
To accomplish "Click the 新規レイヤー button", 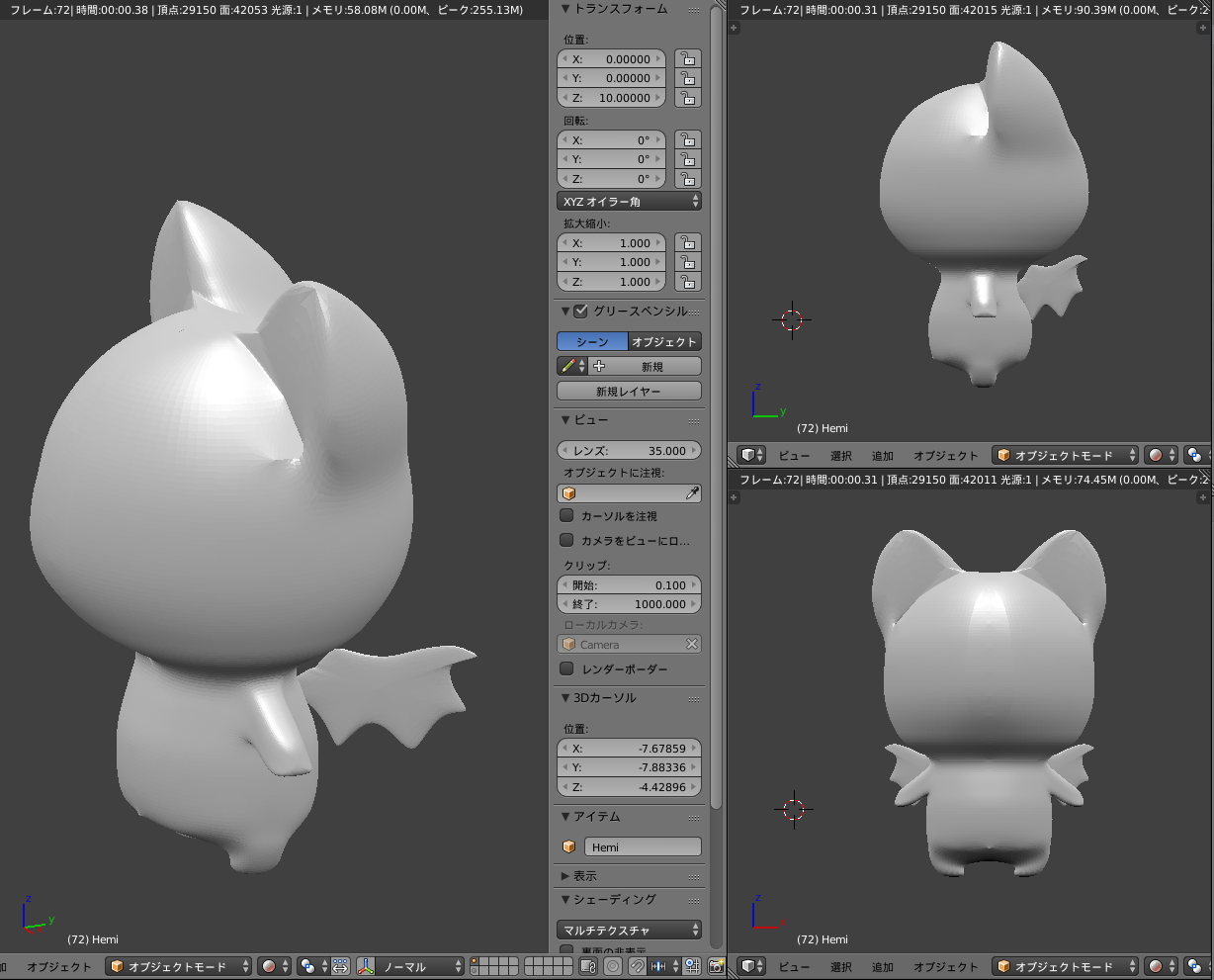I will pos(629,392).
